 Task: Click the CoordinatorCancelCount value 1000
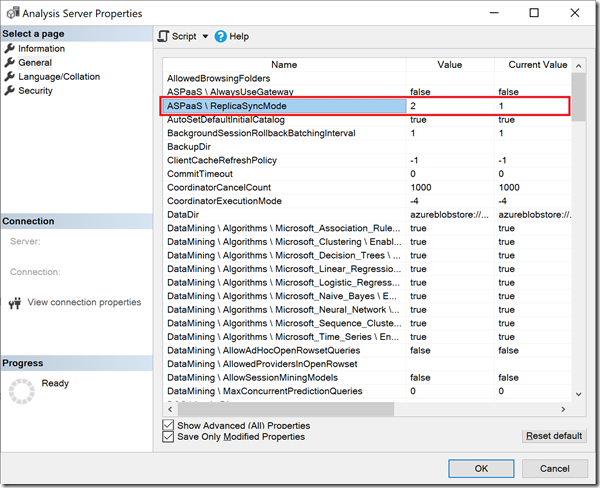tap(421, 188)
